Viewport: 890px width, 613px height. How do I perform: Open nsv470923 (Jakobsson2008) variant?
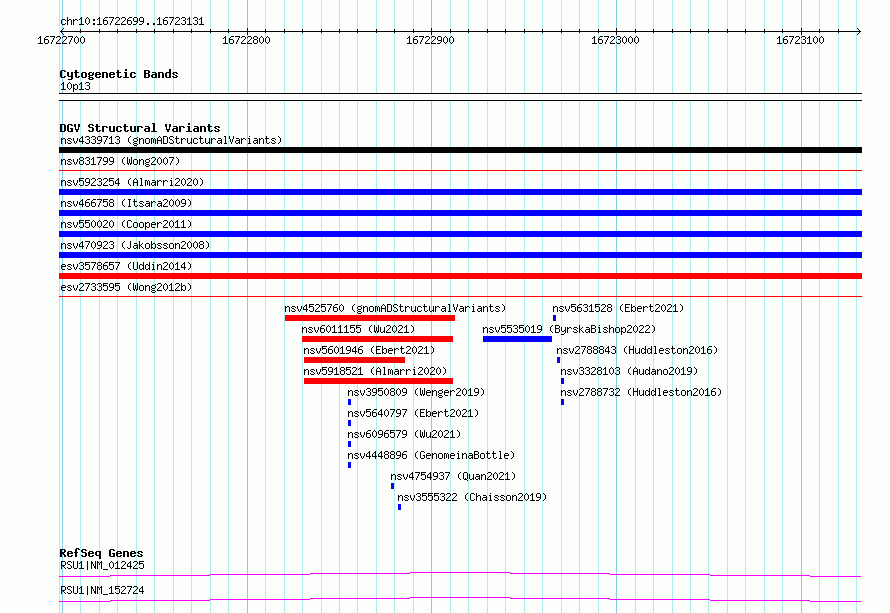point(135,245)
